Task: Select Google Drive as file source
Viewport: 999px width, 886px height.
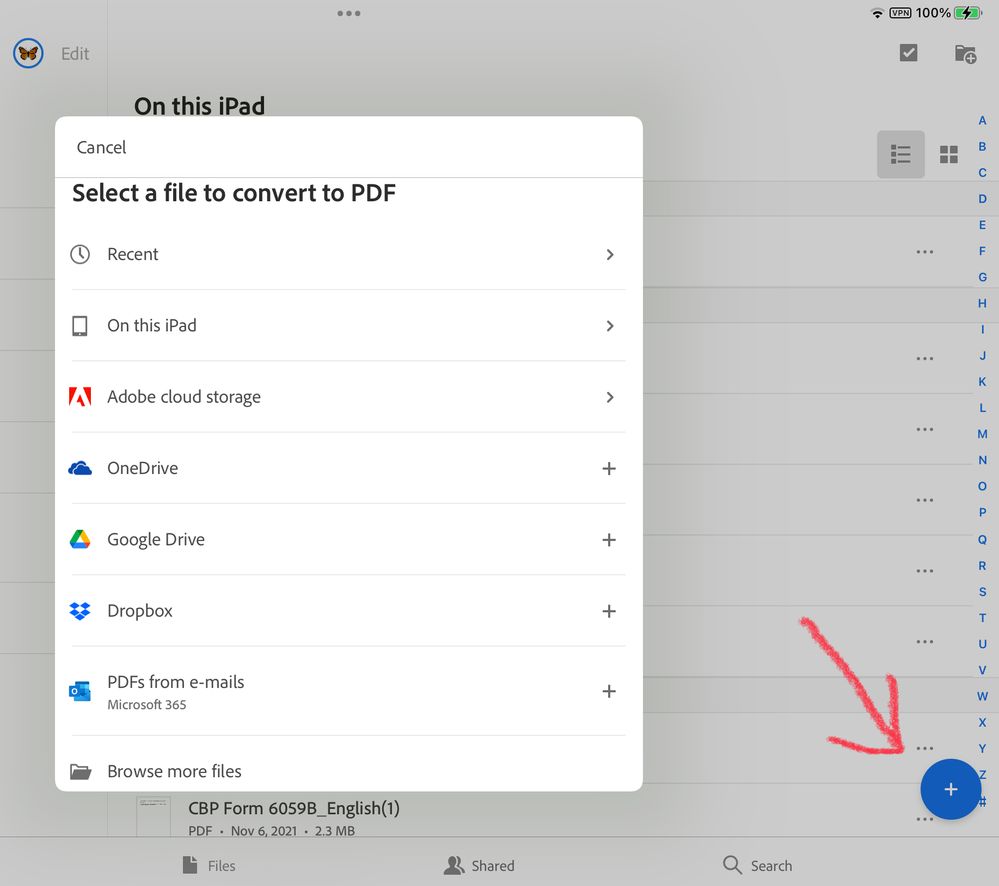Action: (x=349, y=539)
